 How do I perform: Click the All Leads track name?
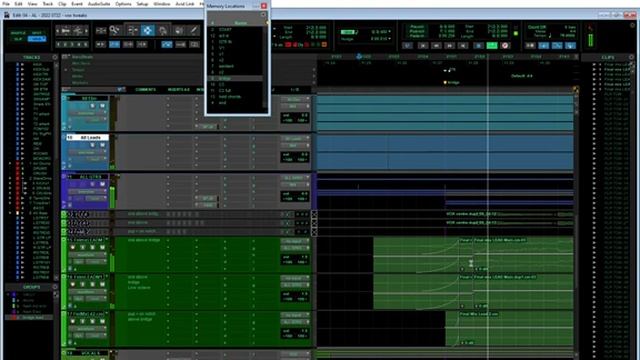pyautogui.click(x=91, y=138)
